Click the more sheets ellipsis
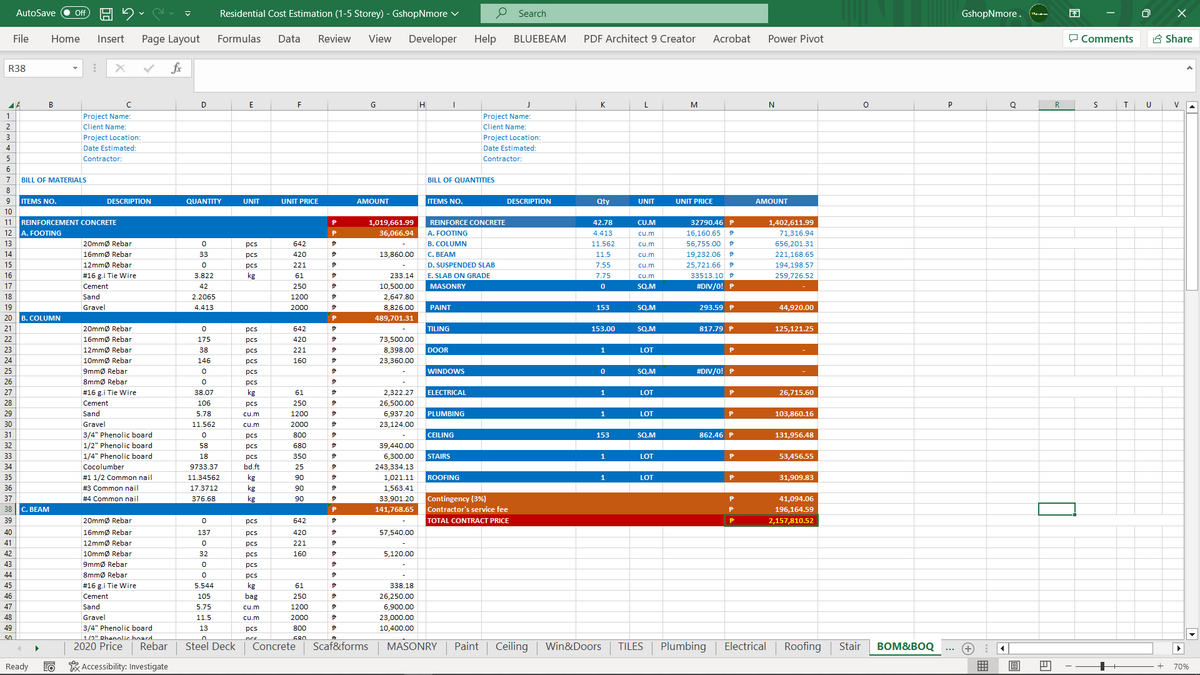This screenshot has width=1200, height=675. click(950, 647)
